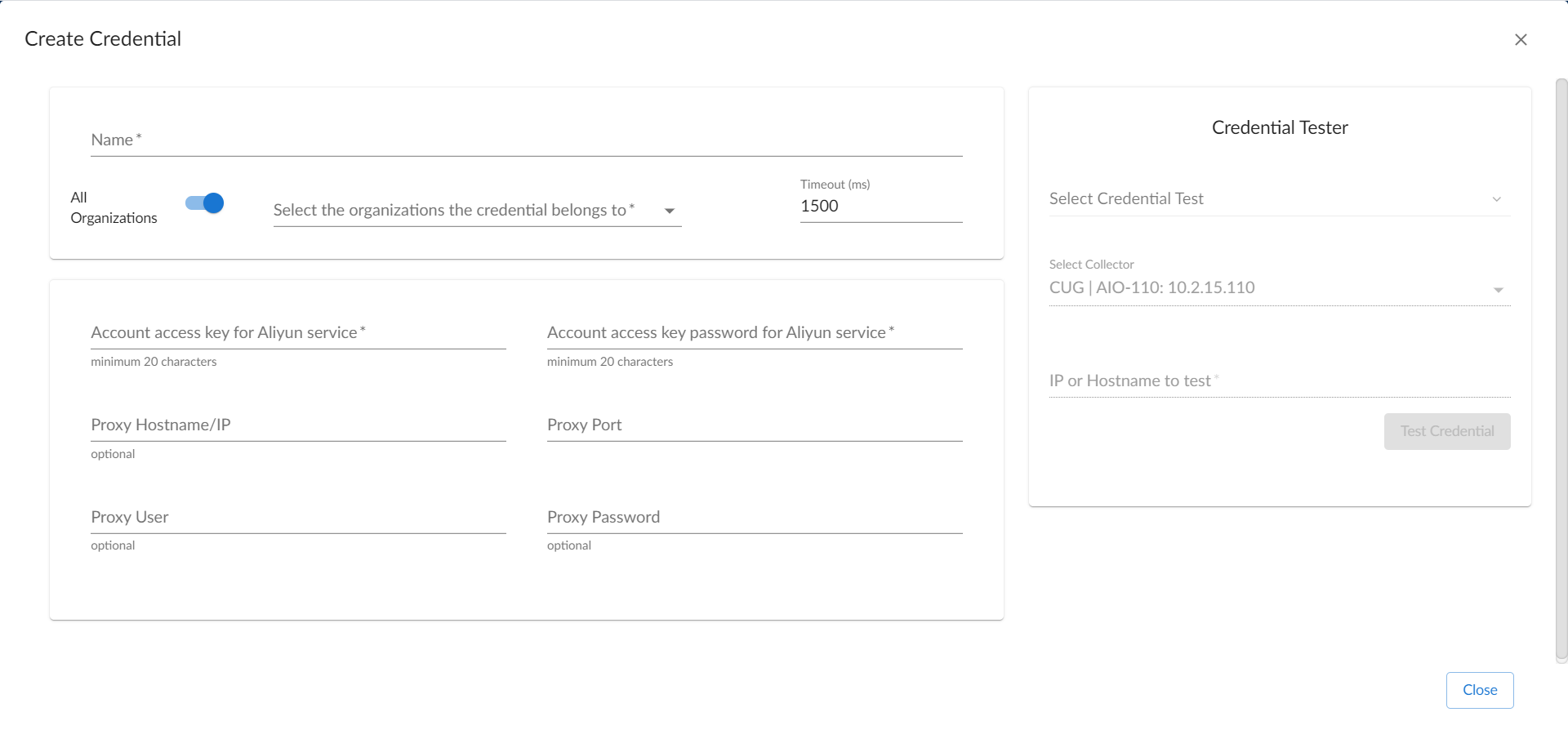The width and height of the screenshot is (1568, 730).
Task: Close the Create Credential dialog with X icon
Action: tap(1521, 40)
